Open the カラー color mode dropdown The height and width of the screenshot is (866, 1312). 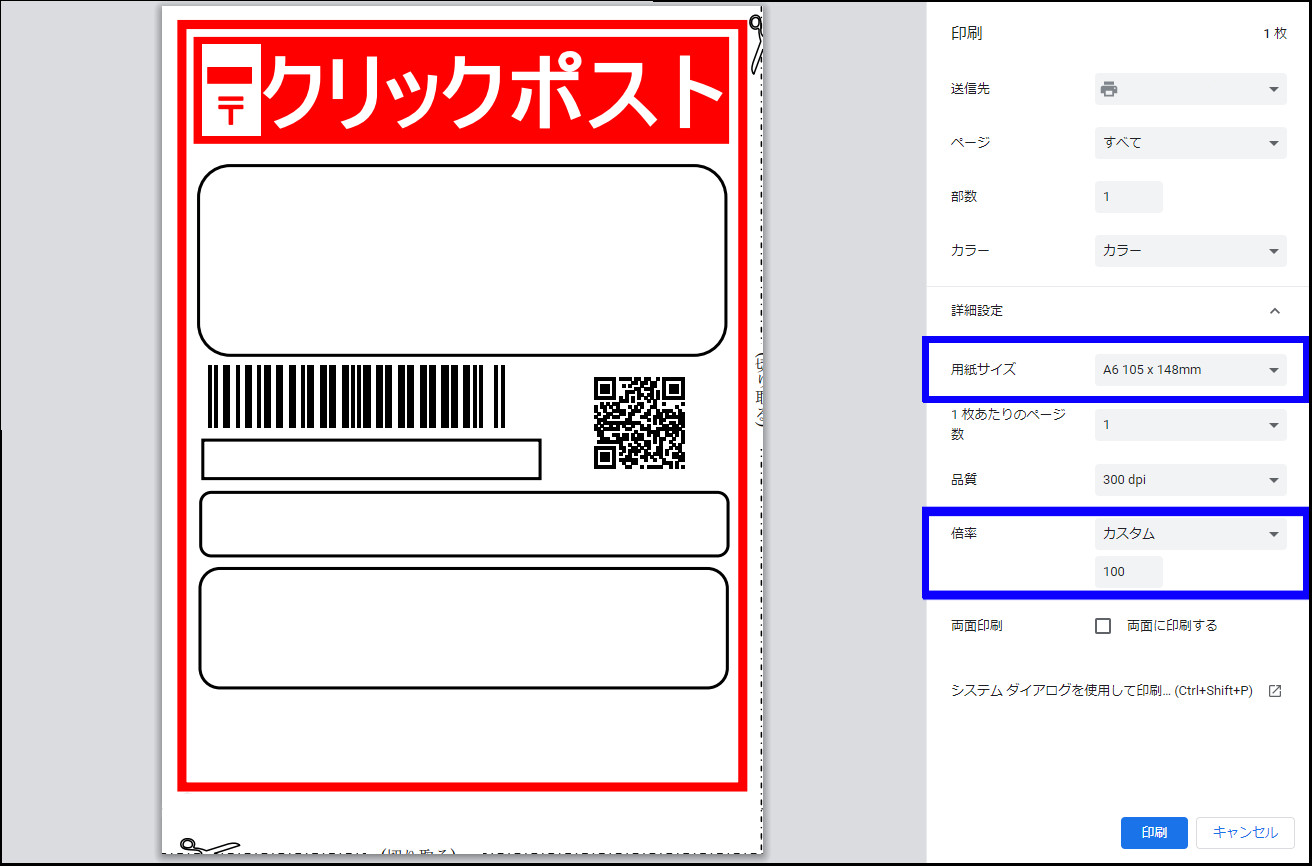[x=1190, y=251]
